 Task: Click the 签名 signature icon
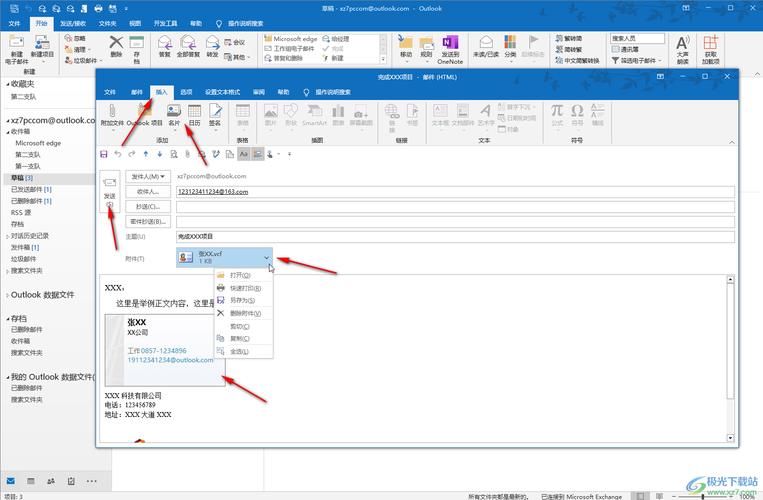[x=215, y=113]
